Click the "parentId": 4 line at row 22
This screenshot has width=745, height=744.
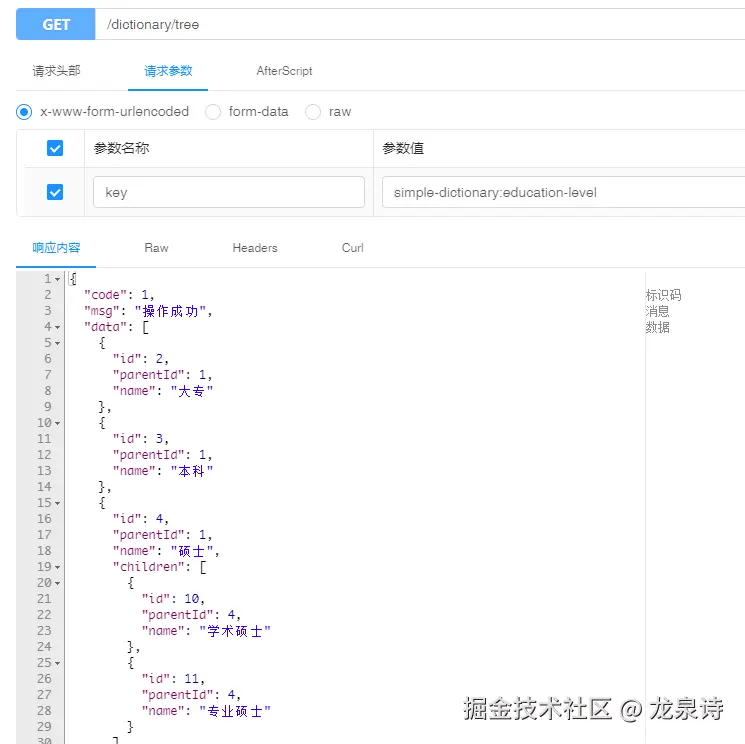[191, 615]
